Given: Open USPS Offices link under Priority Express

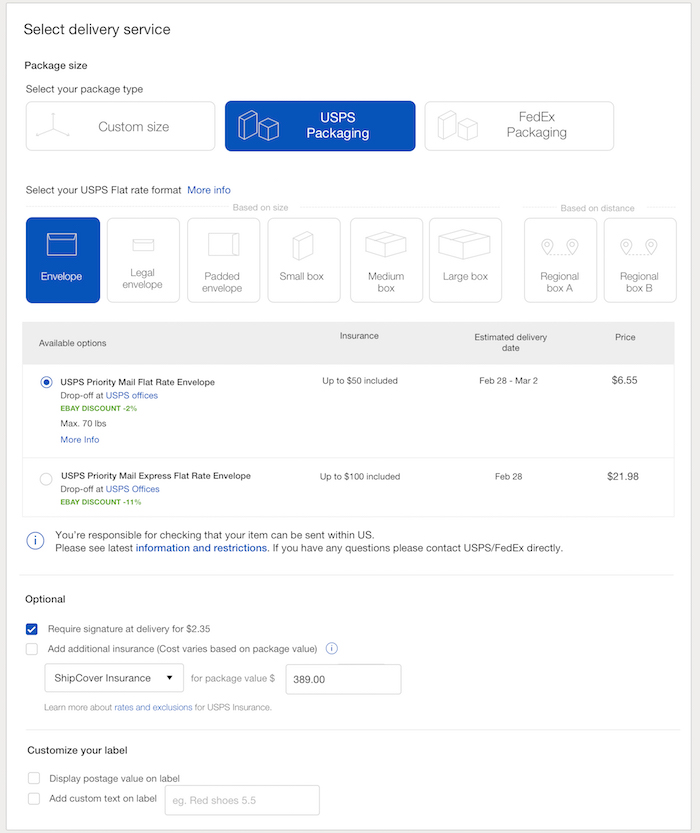Looking at the screenshot, I should click(x=132, y=489).
